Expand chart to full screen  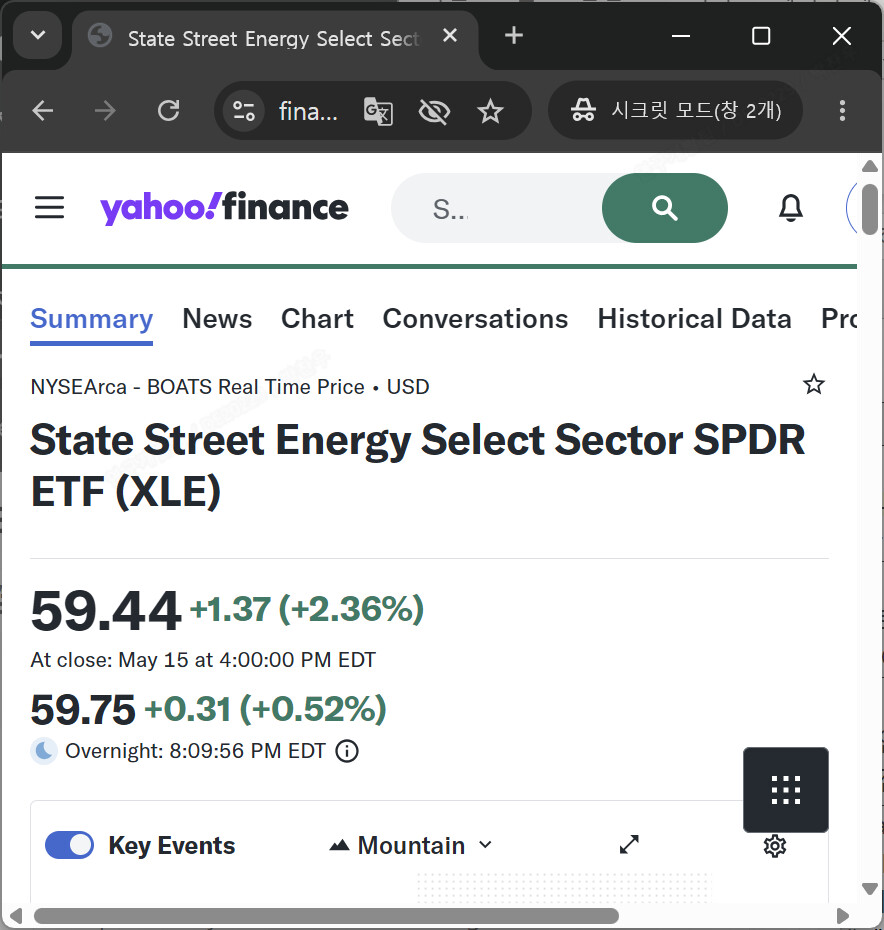(x=629, y=845)
